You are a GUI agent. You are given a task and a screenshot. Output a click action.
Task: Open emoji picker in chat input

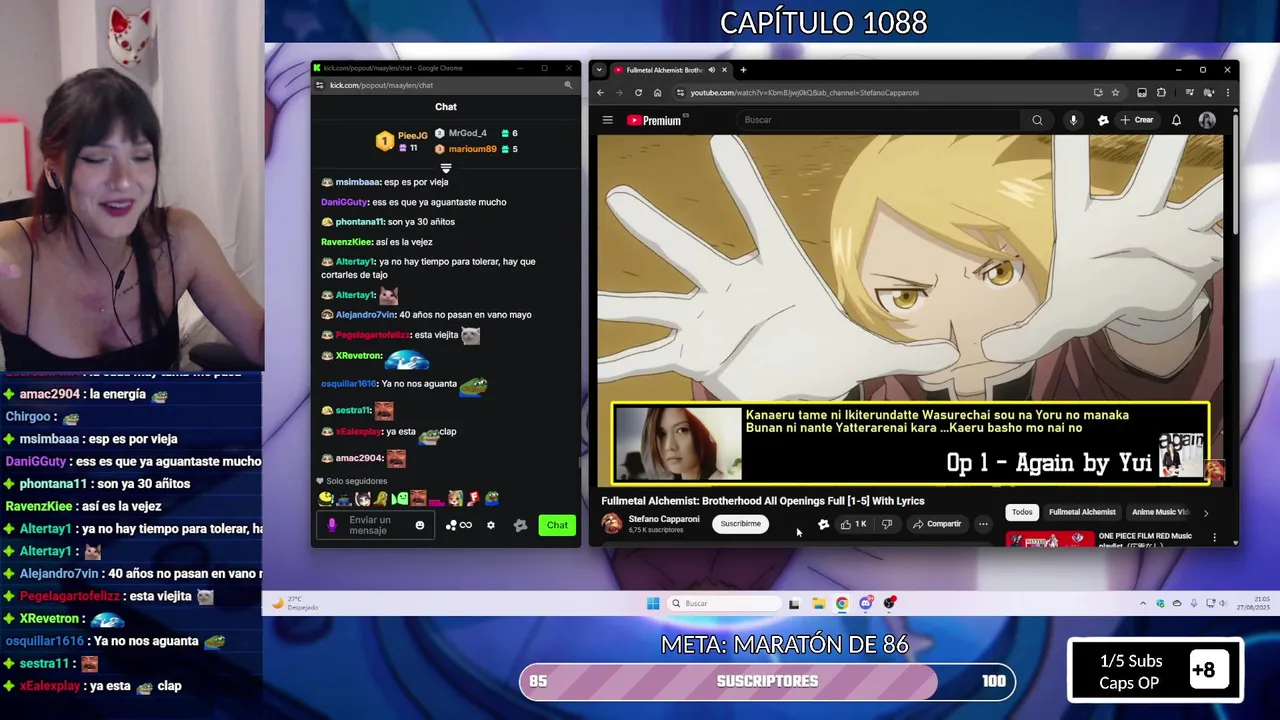click(x=420, y=525)
